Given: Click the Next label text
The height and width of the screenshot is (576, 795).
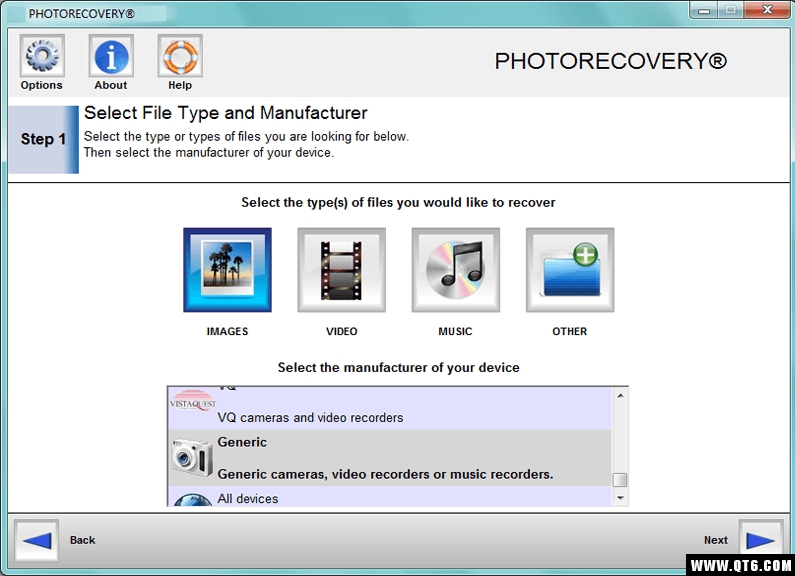Looking at the screenshot, I should [716, 540].
